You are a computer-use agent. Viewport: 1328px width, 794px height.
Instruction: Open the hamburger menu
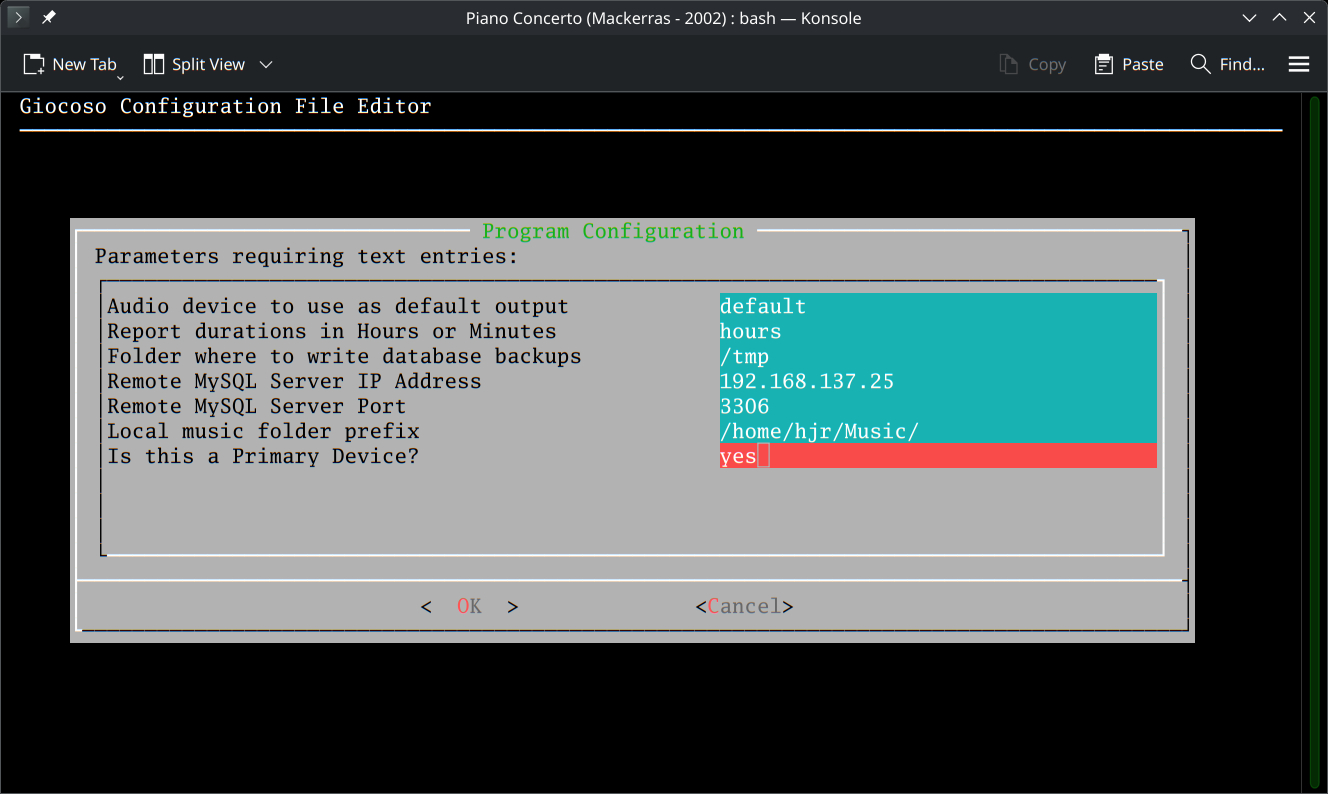tap(1299, 64)
